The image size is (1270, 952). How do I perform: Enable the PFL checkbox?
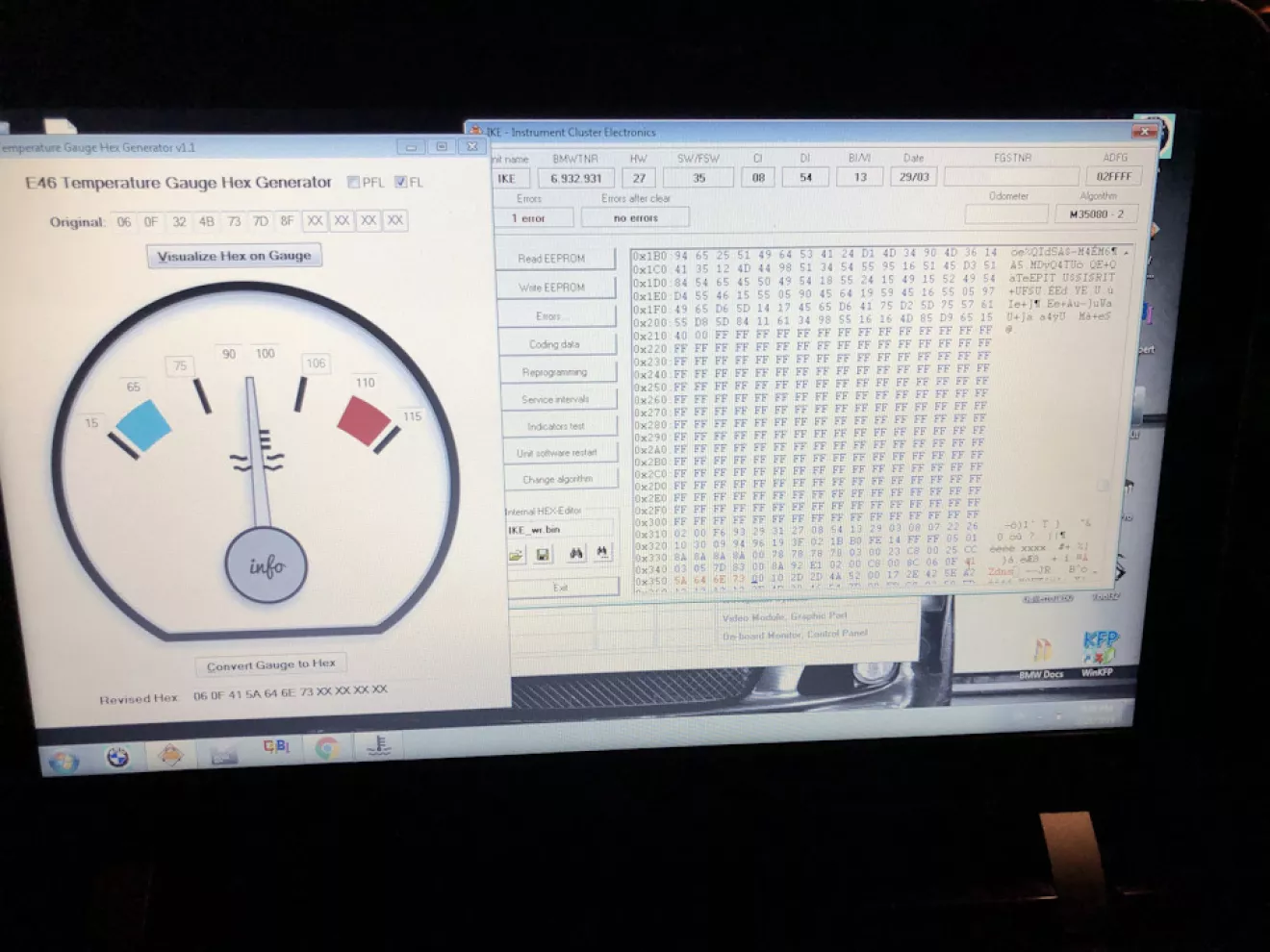point(353,182)
